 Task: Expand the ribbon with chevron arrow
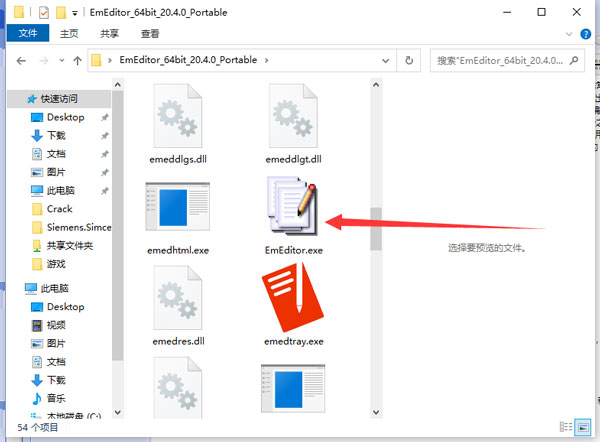(x=569, y=34)
